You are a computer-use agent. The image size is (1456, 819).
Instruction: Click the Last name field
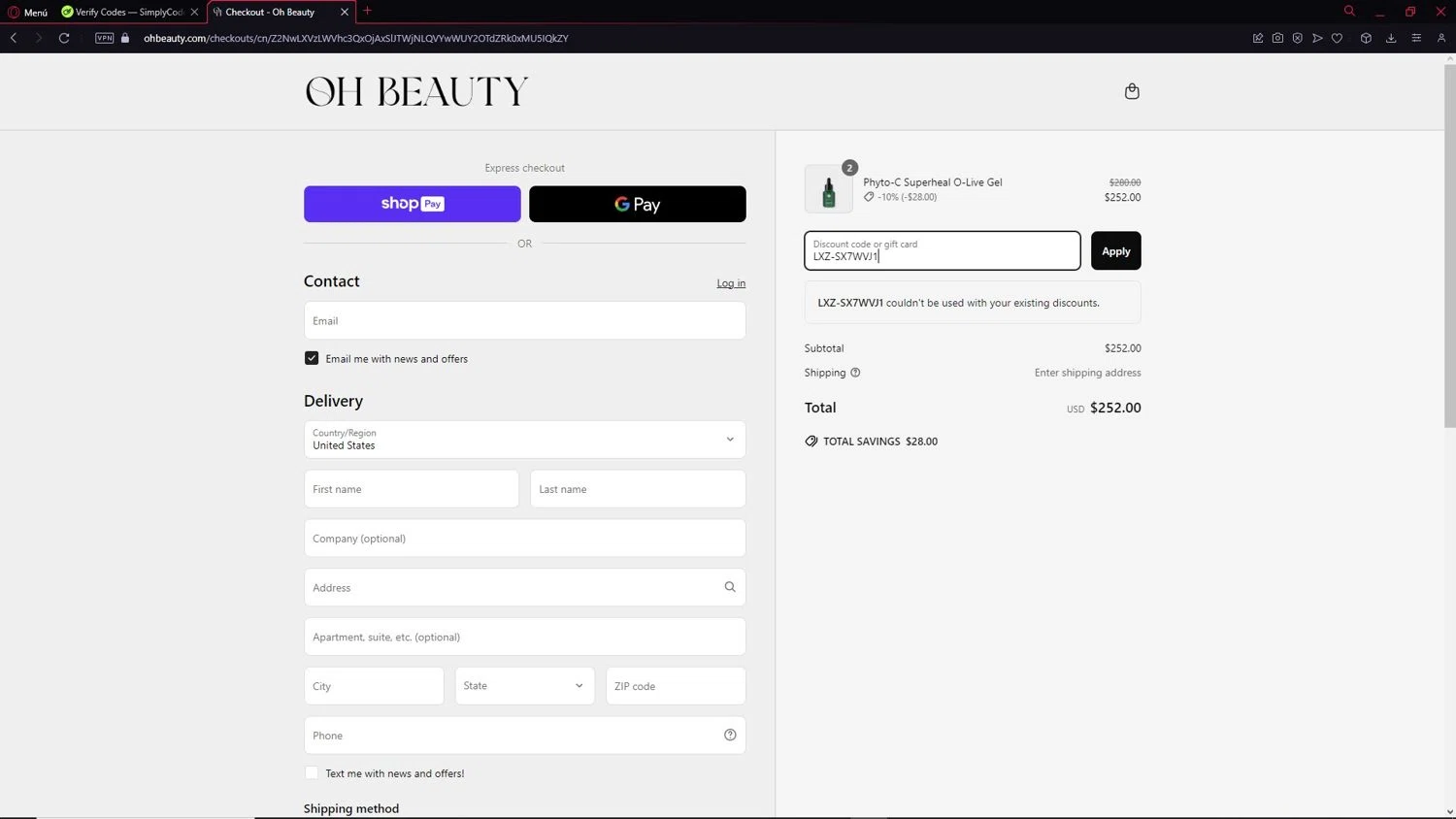638,489
